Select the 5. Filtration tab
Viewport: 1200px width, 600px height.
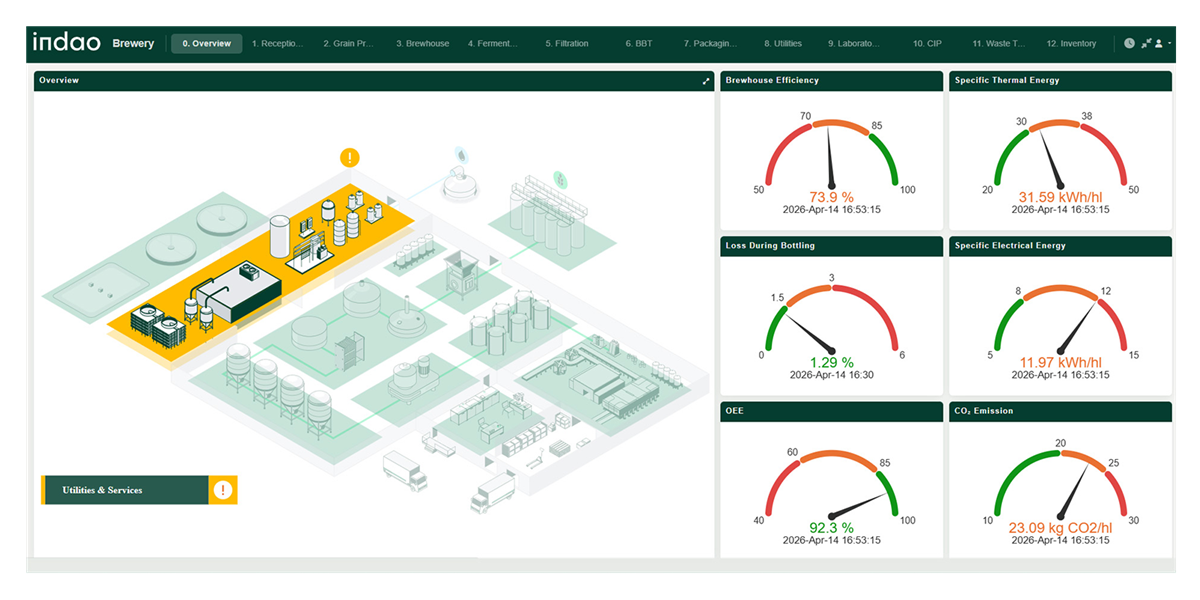pyautogui.click(x=567, y=44)
